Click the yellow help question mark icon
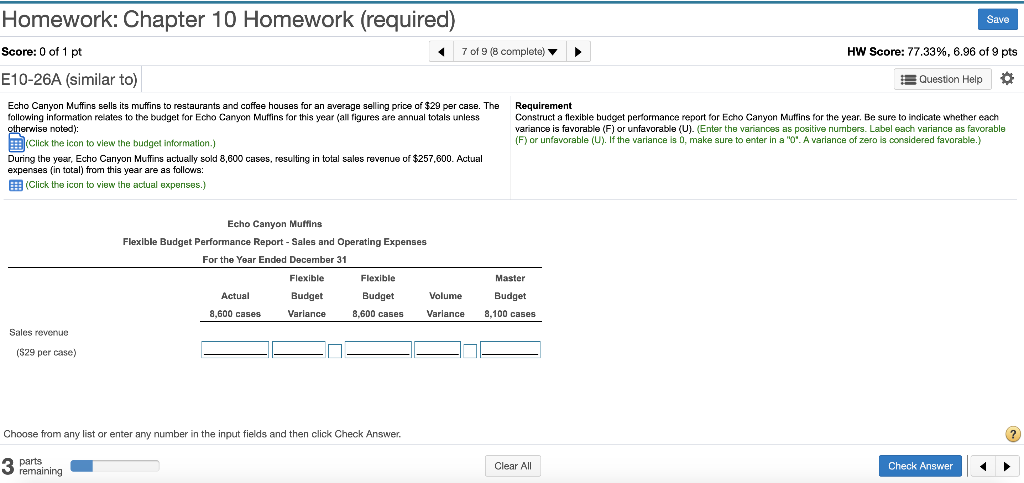 [1013, 434]
